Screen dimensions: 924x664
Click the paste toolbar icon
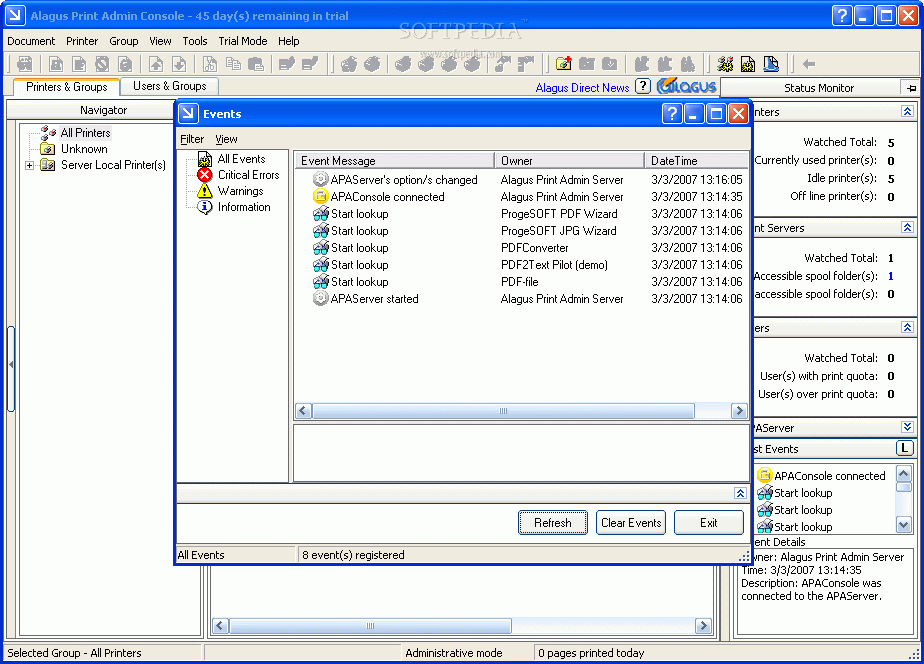point(256,64)
